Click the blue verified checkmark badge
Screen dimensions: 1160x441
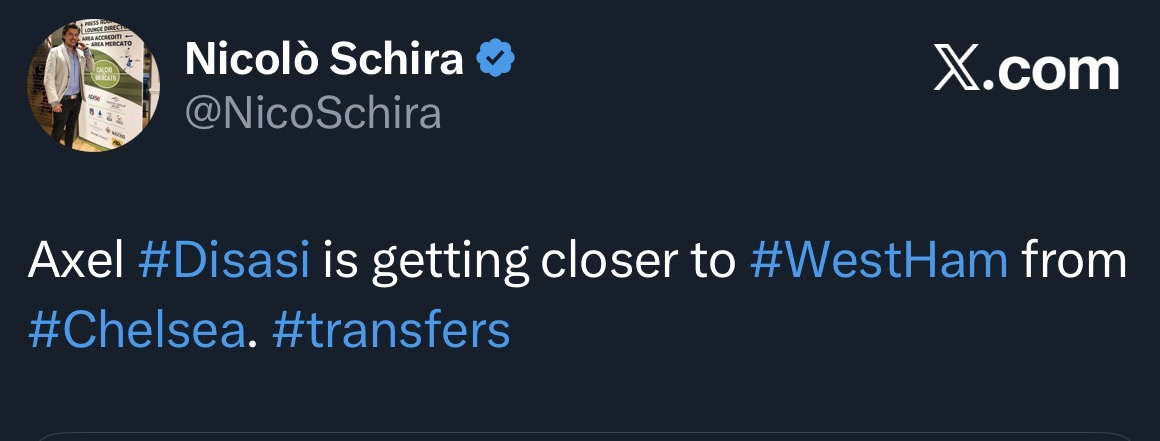[x=495, y=61]
